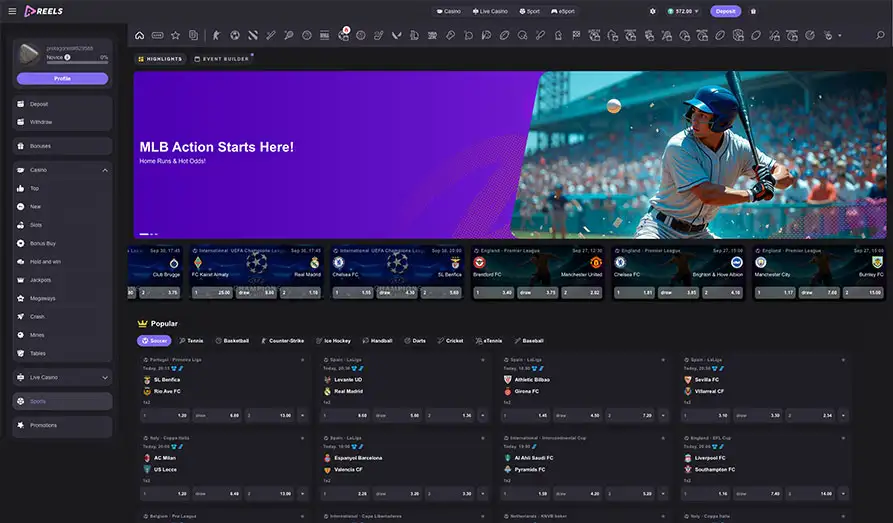Click the purple Profile button
The width and height of the screenshot is (893, 523).
tap(63, 79)
